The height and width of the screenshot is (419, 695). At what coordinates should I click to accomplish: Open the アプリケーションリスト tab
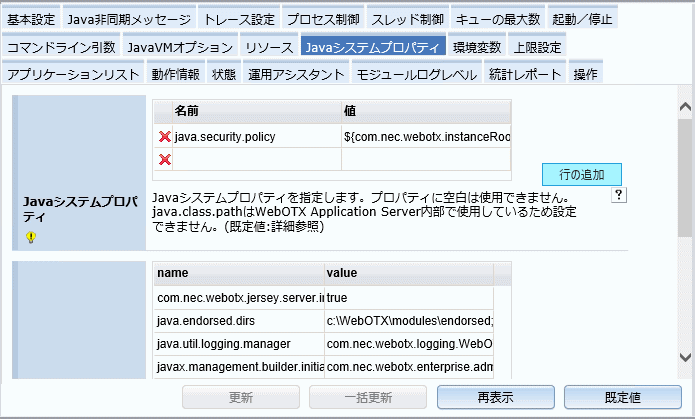point(73,74)
